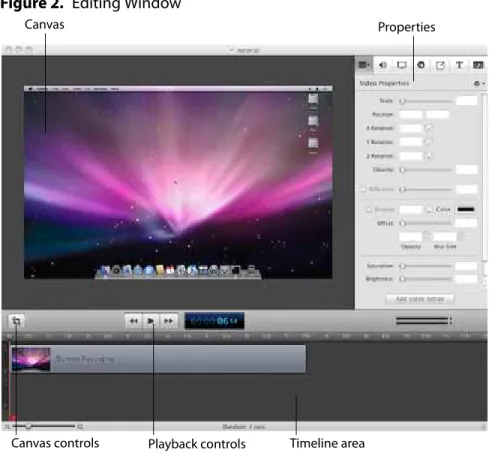Click the X Rotation dial

click(428, 128)
